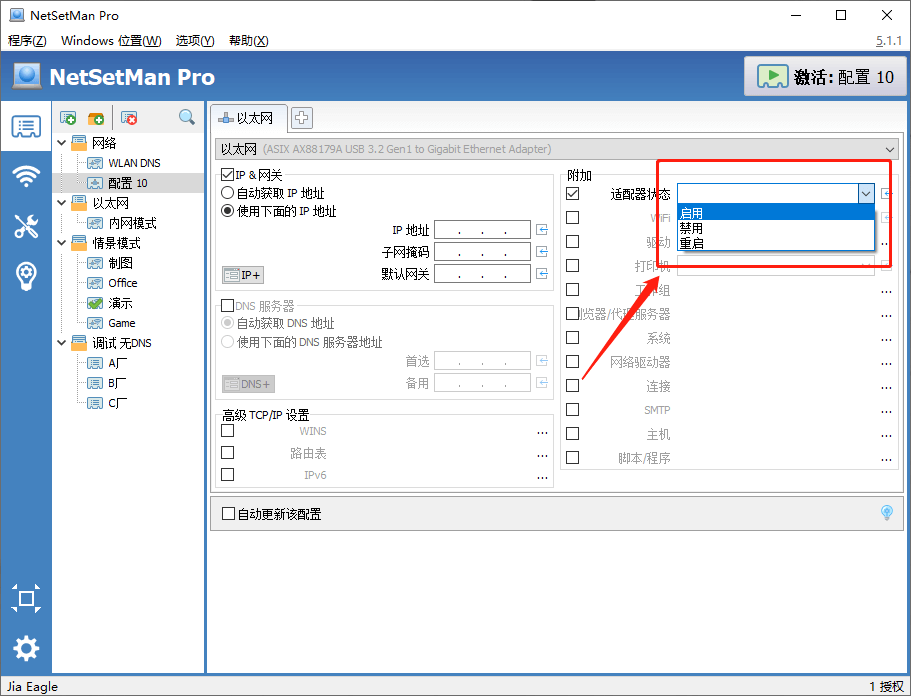911x696 pixels.
Task: Uncheck the IP & 网关 checkbox
Action: (228, 174)
